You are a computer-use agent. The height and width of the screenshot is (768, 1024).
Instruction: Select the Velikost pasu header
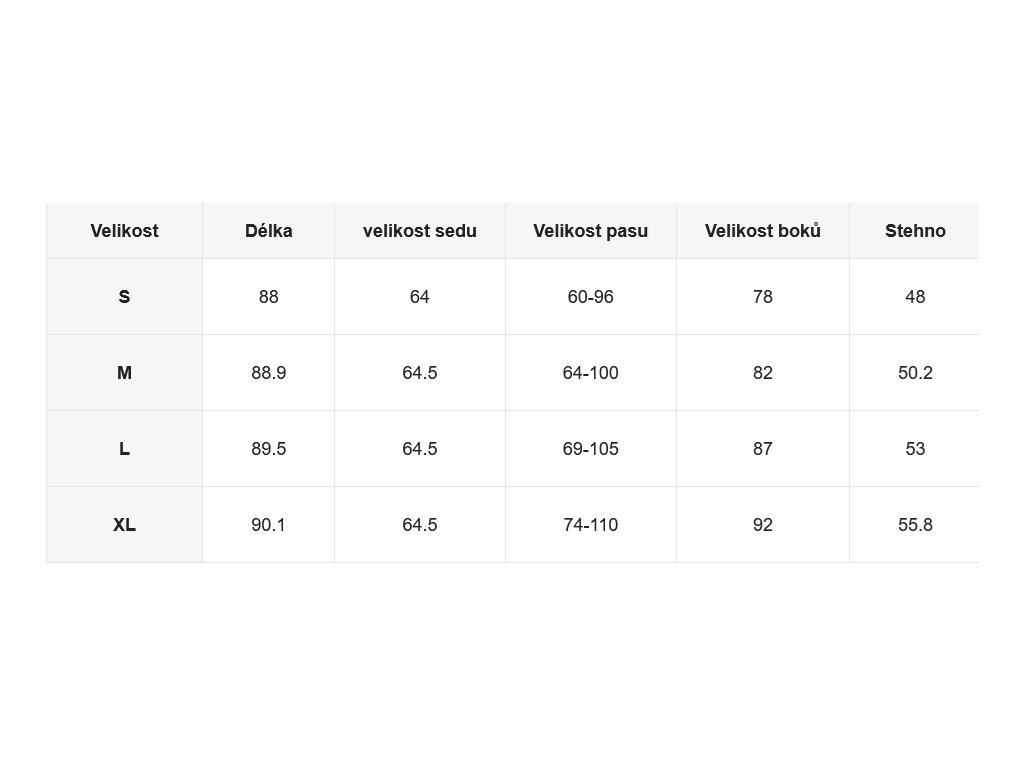pos(591,231)
